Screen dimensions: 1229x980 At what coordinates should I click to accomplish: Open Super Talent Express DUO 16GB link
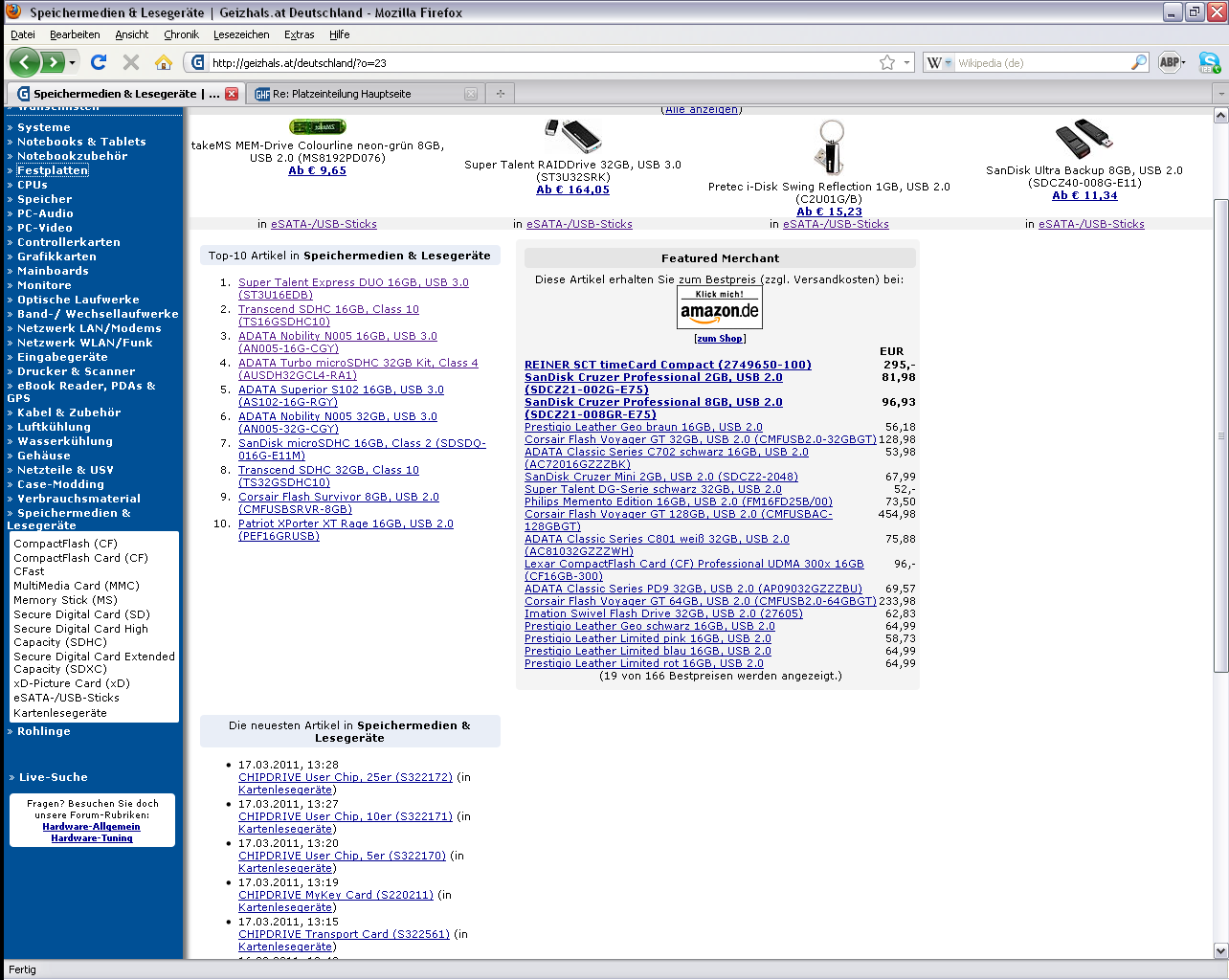pos(353,288)
